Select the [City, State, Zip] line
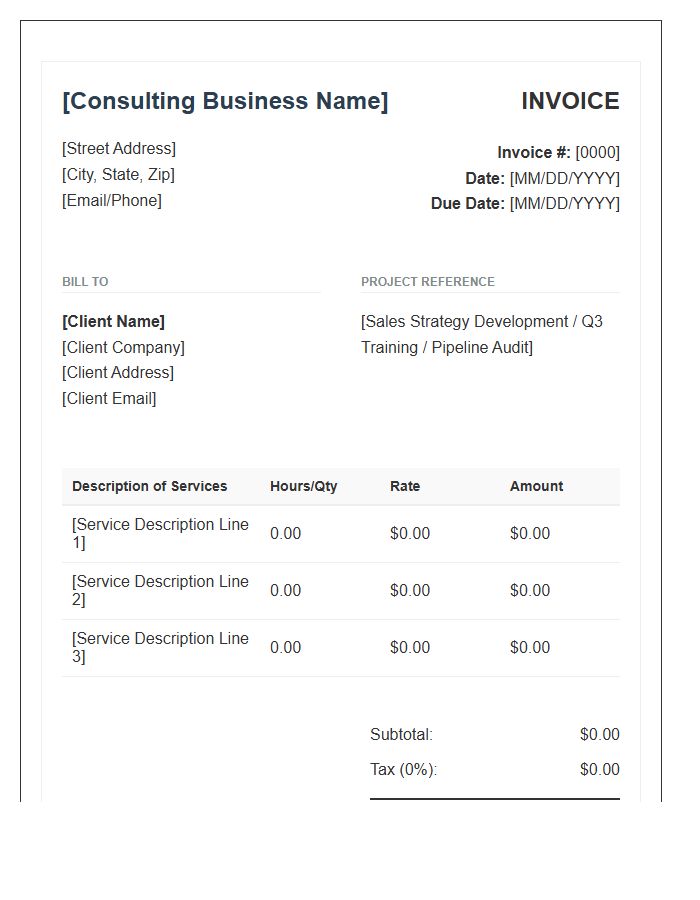The width and height of the screenshot is (700, 900). (118, 174)
